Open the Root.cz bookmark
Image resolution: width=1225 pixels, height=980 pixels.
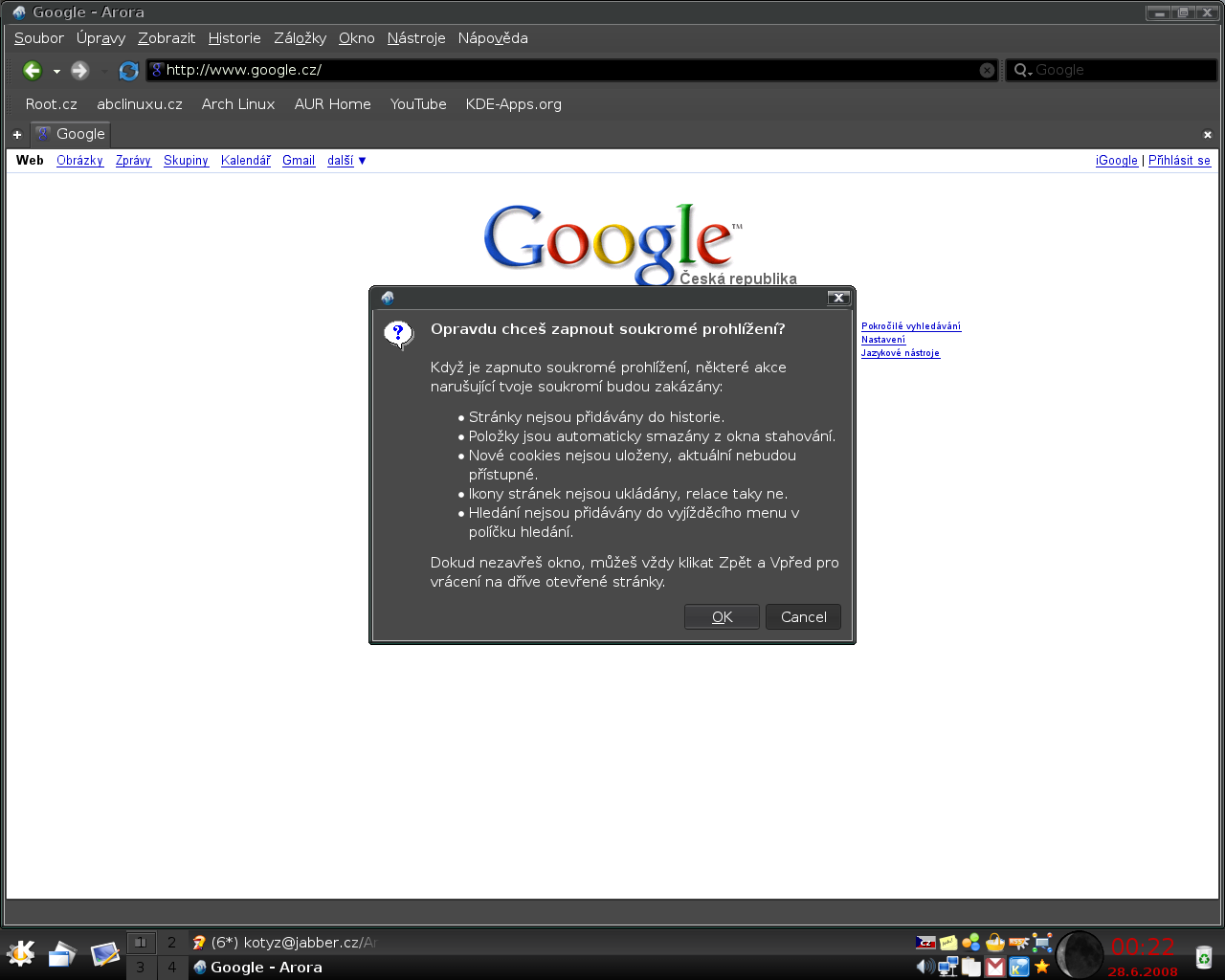[x=52, y=104]
